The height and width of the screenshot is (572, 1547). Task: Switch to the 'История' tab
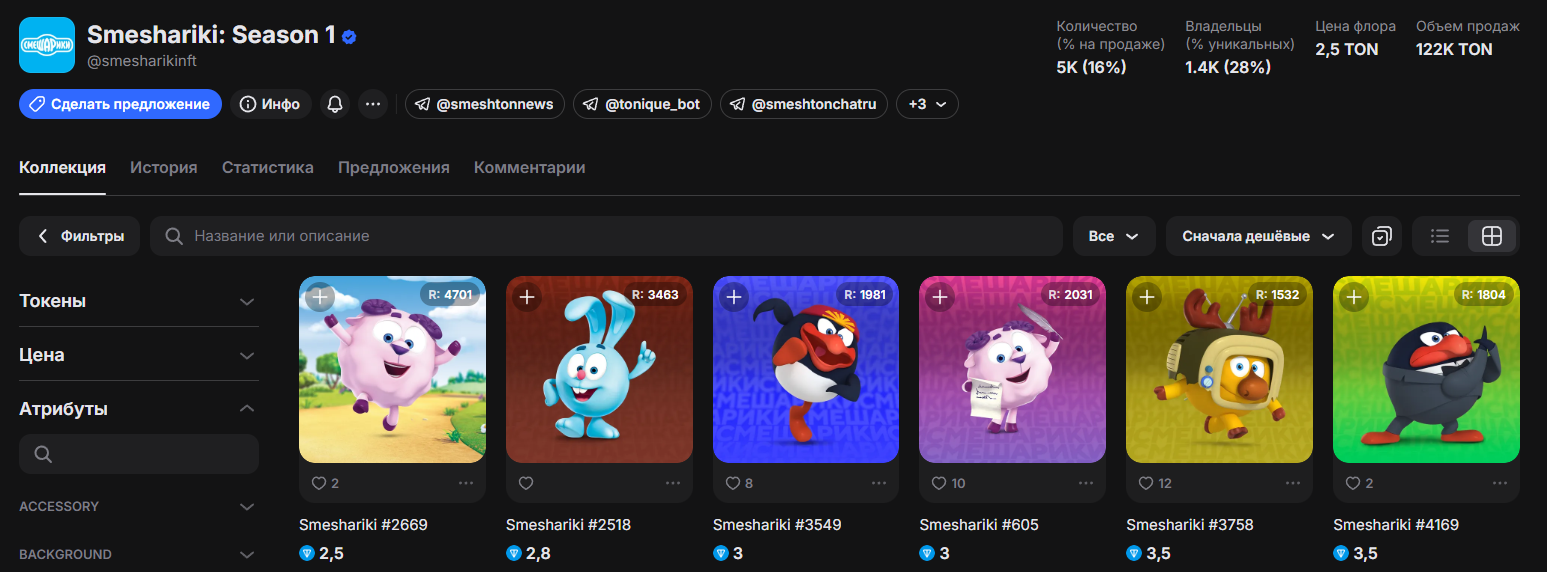pos(163,168)
